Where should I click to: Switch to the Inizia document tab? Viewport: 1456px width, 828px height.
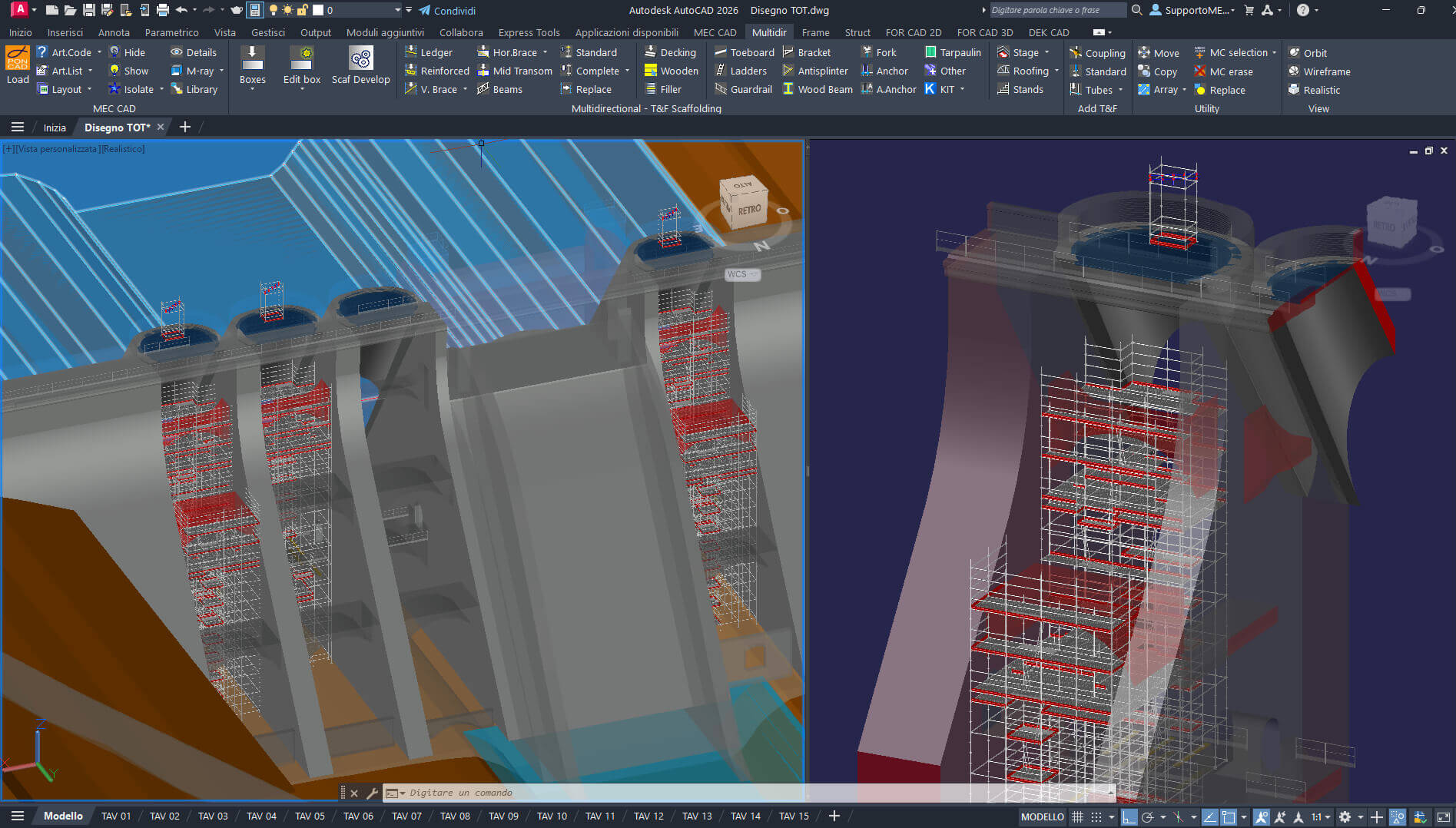(x=55, y=128)
